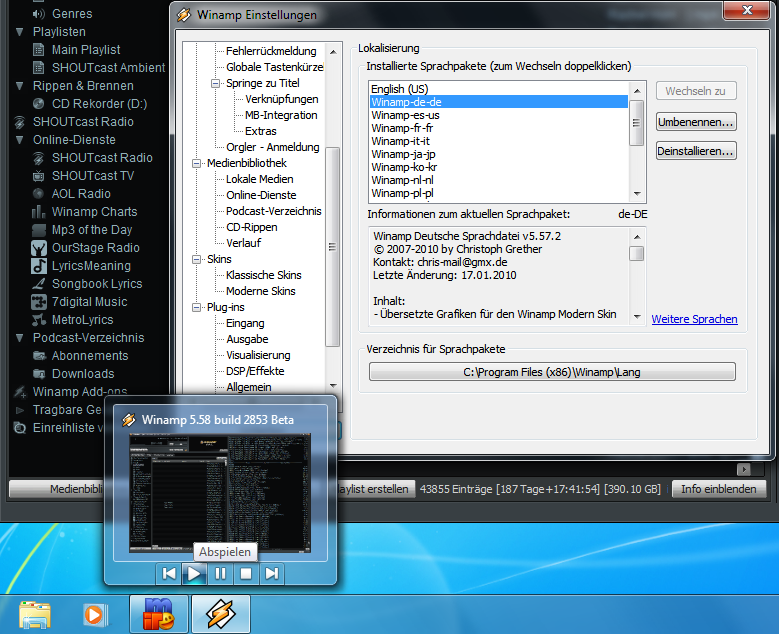The height and width of the screenshot is (634, 779).
Task: Open the Windows Explorer taskbar icon
Action: coord(35,615)
